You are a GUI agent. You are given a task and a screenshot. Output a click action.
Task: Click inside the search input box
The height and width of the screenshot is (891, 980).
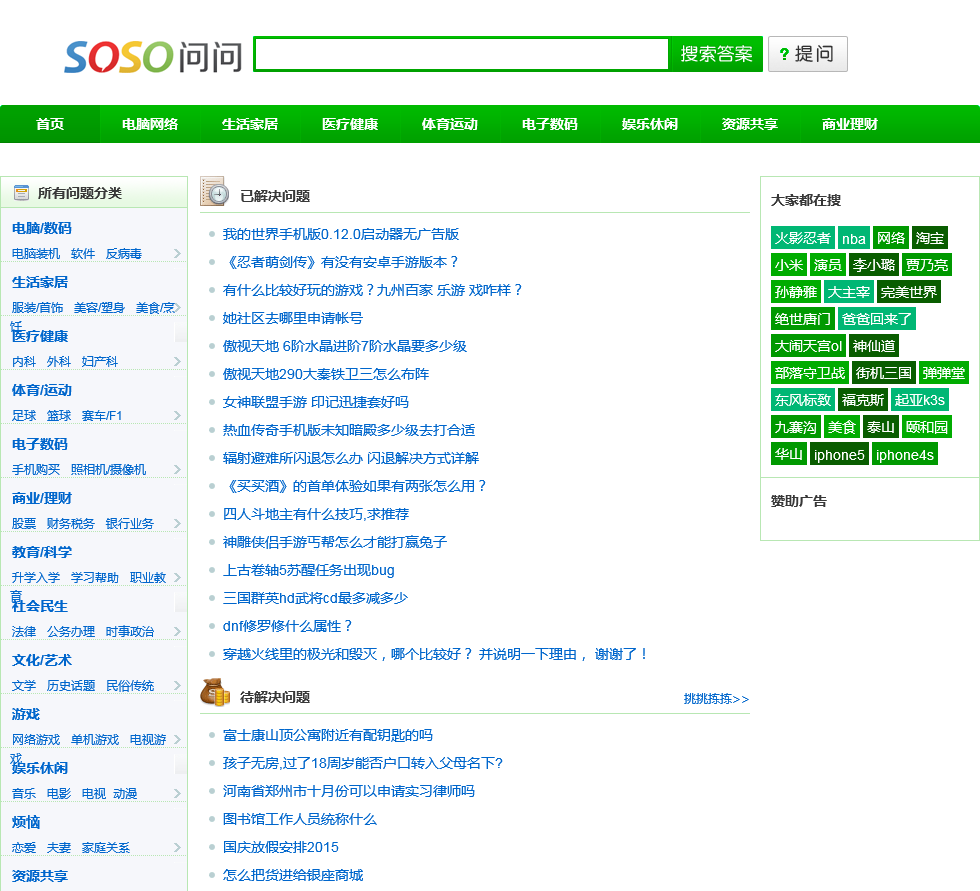point(462,54)
